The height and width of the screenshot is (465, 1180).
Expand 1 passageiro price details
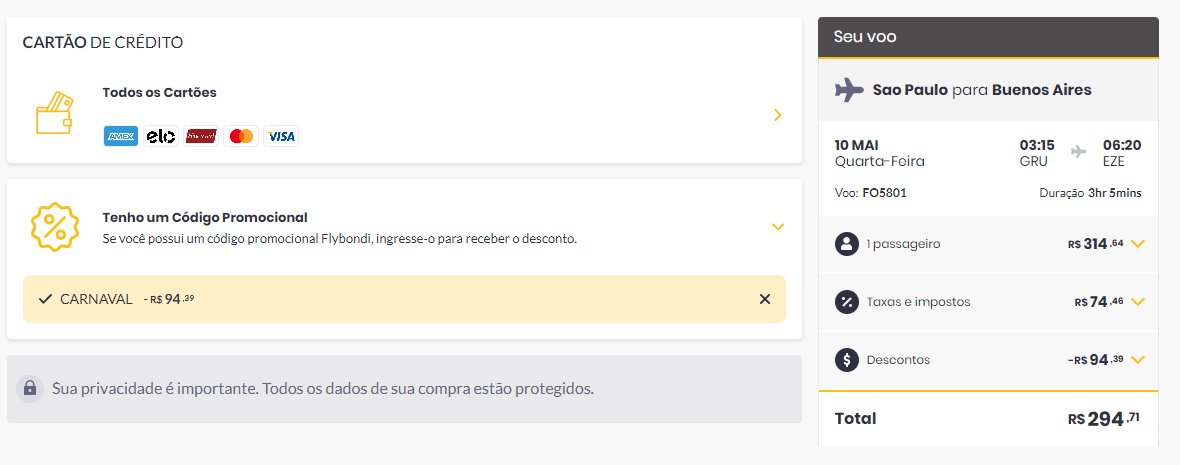tap(1138, 244)
